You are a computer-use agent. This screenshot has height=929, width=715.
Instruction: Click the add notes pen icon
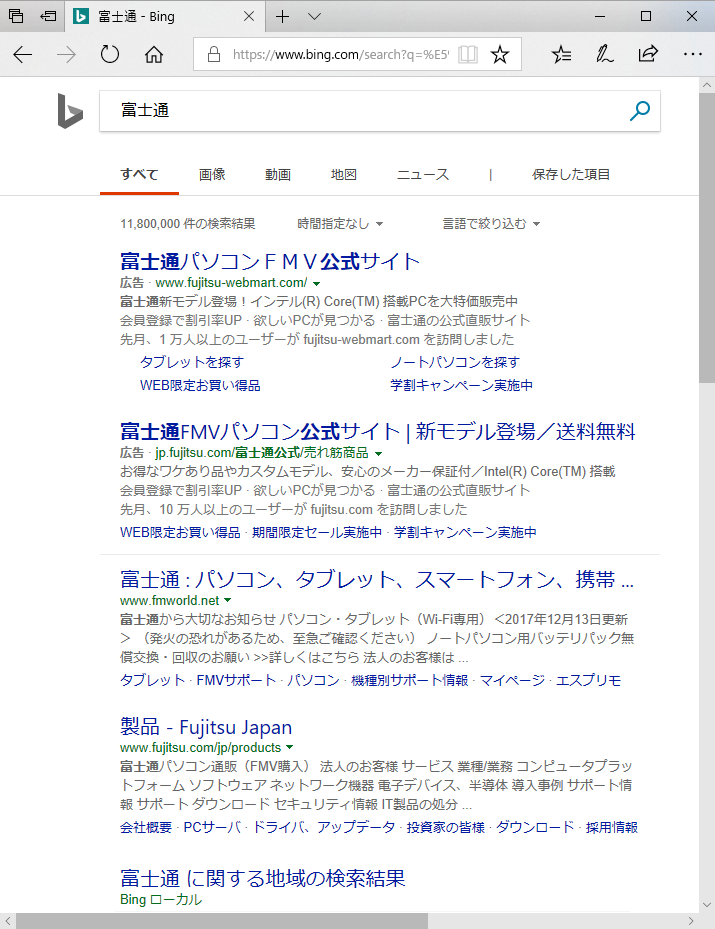[605, 55]
